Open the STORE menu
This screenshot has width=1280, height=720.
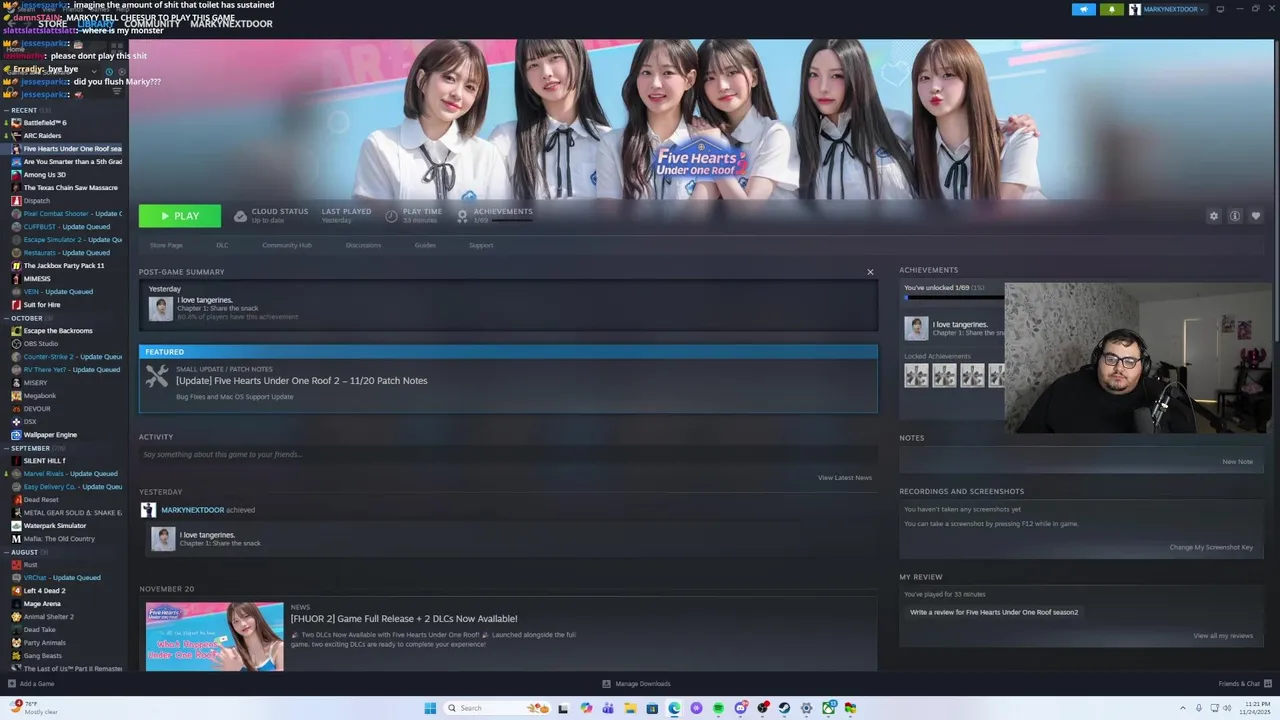(x=52, y=24)
